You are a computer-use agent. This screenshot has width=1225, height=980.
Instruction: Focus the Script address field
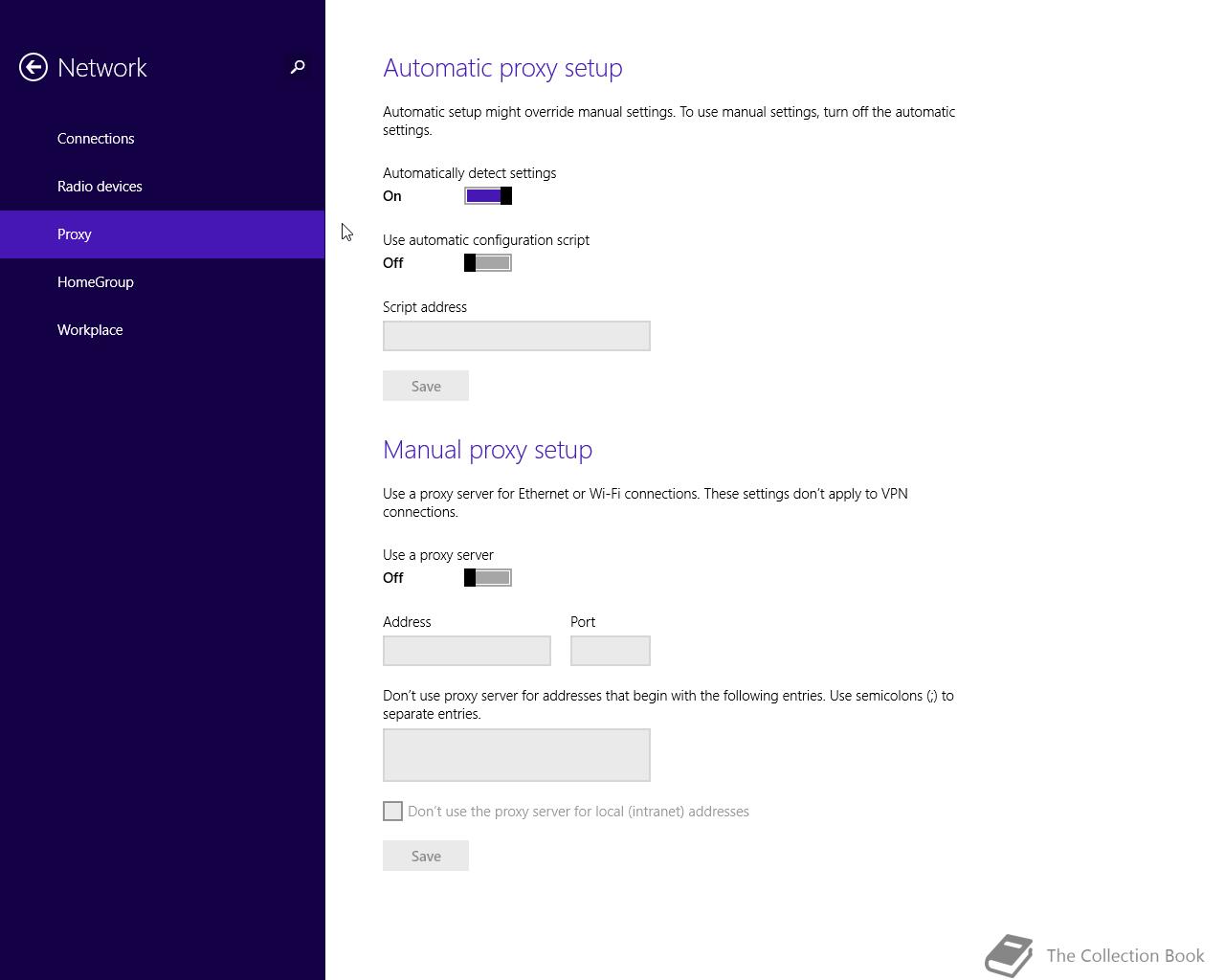(x=517, y=336)
